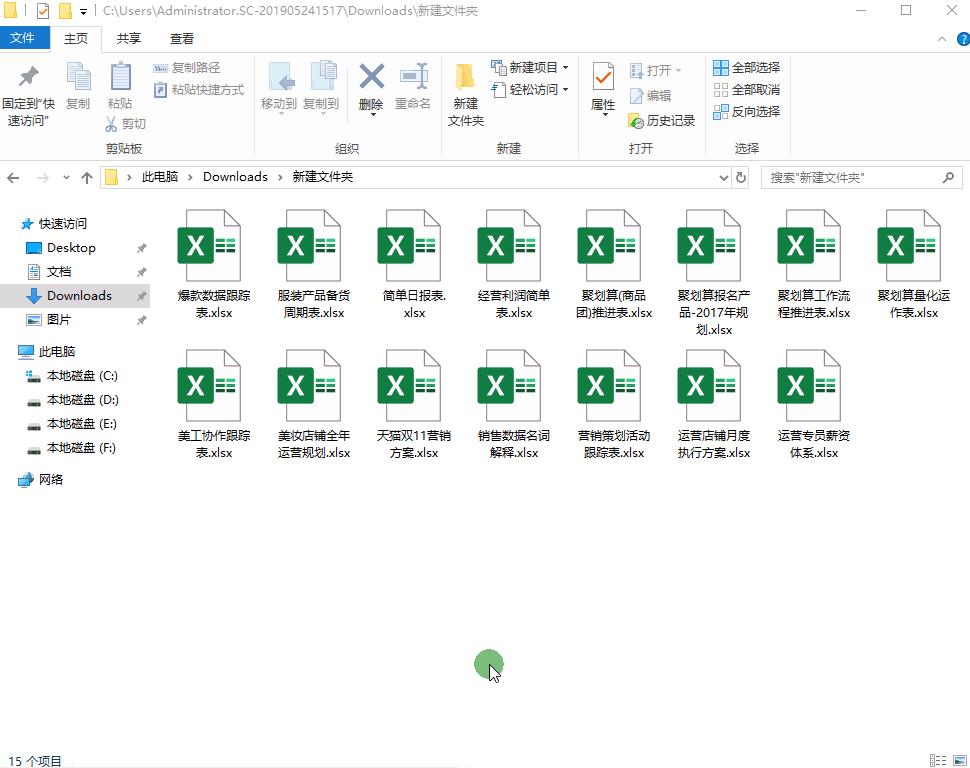Select 文档 in Quick access sidebar
The image size is (970, 768).
coord(59,272)
